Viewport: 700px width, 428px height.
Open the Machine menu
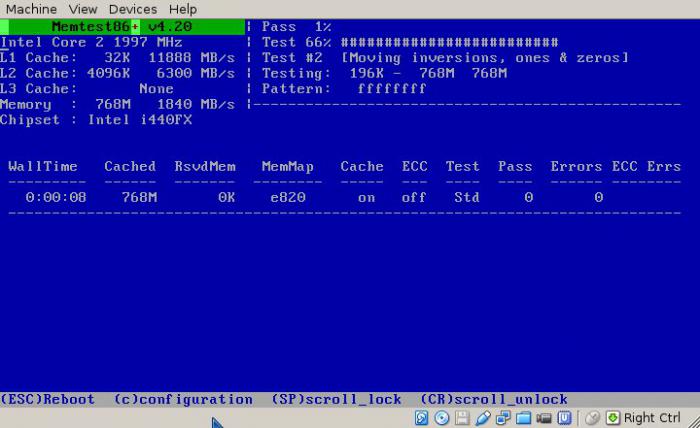(31, 9)
